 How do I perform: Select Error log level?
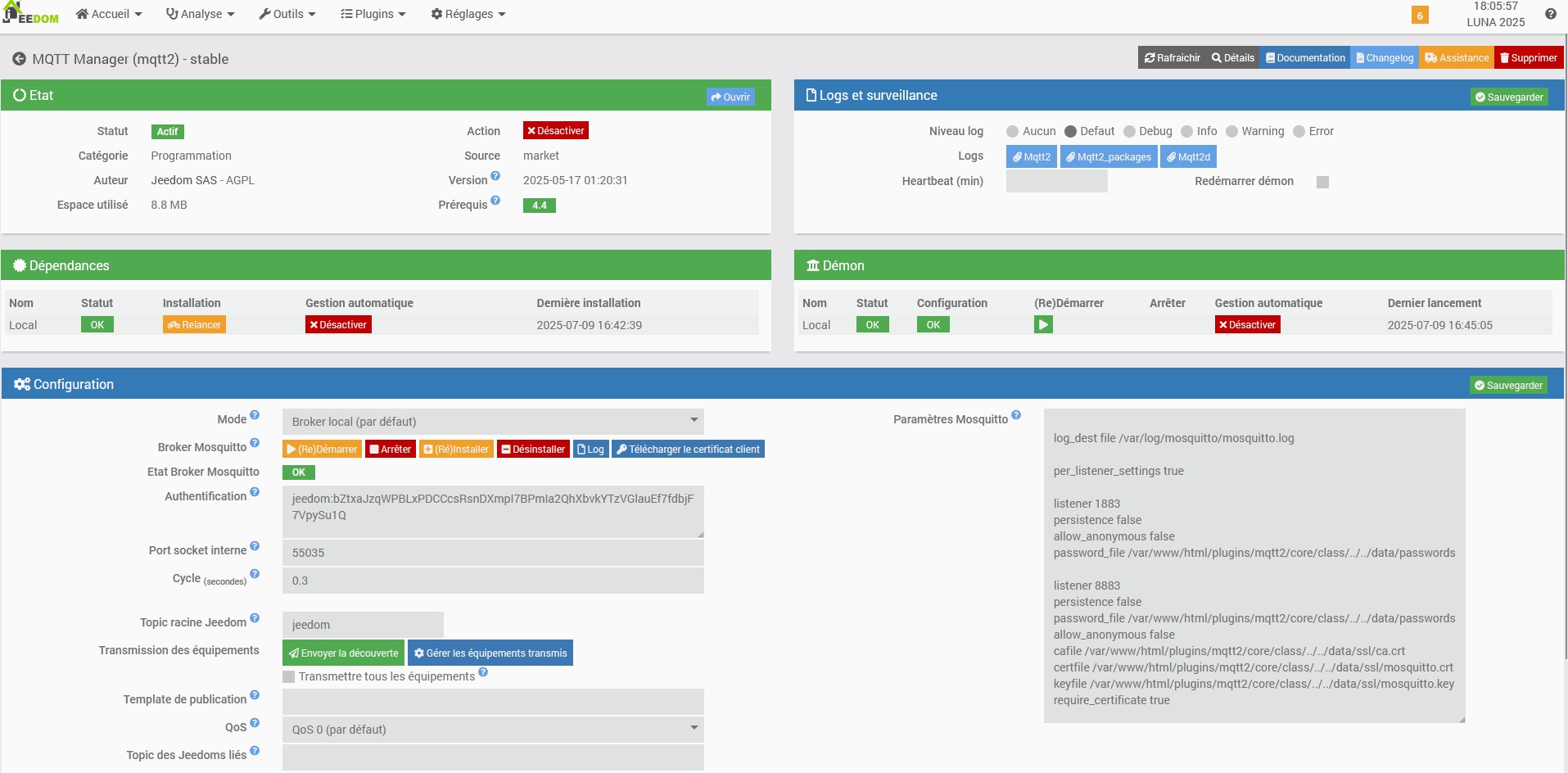click(1299, 132)
